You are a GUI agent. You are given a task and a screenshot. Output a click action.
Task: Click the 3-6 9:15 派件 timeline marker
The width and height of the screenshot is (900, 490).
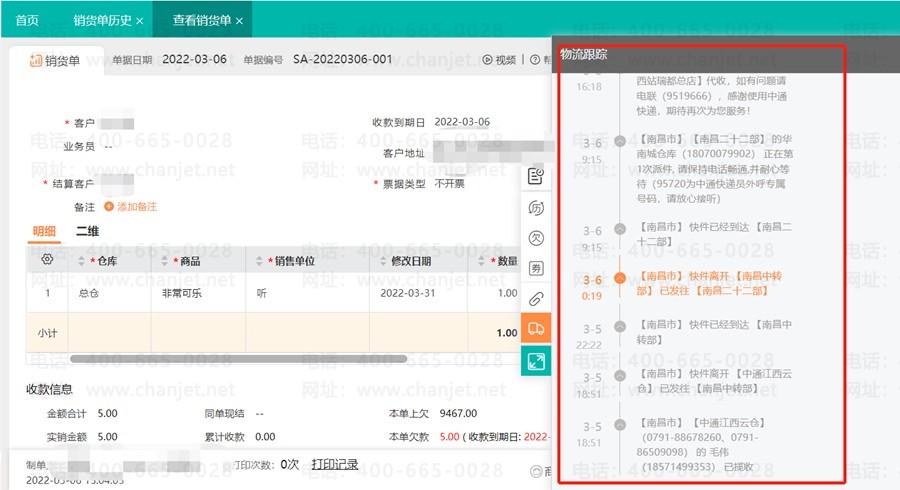point(620,141)
